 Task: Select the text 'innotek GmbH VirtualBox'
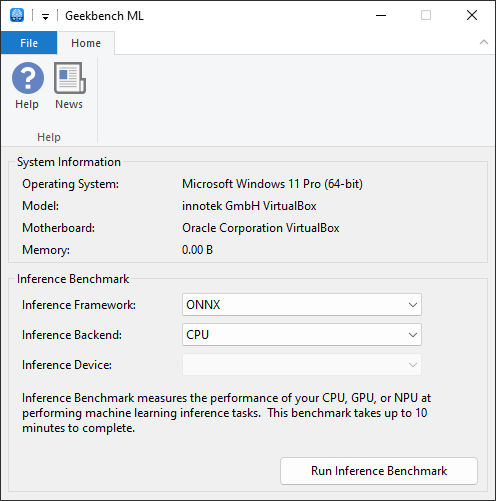coord(249,206)
